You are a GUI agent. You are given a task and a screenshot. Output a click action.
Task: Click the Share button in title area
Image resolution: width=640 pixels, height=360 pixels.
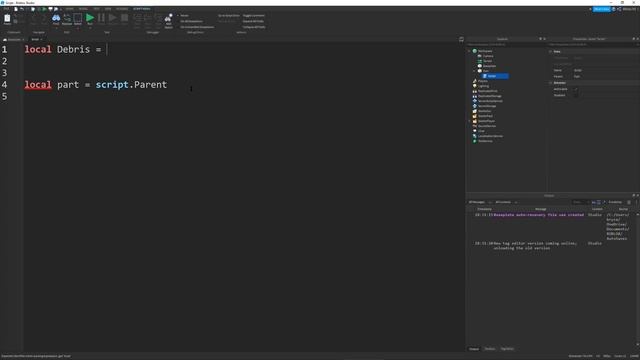(619, 9)
